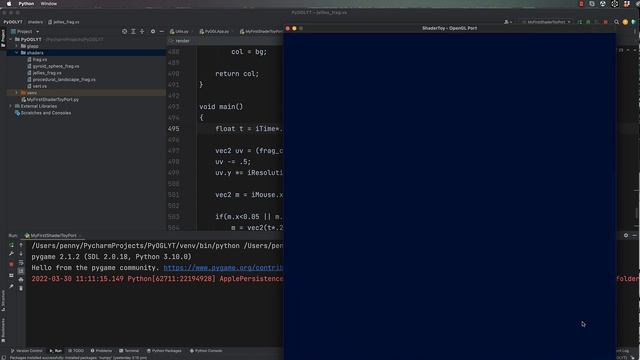This screenshot has width=640, height=360.
Task: Pin the Run tab
Action: (11, 287)
